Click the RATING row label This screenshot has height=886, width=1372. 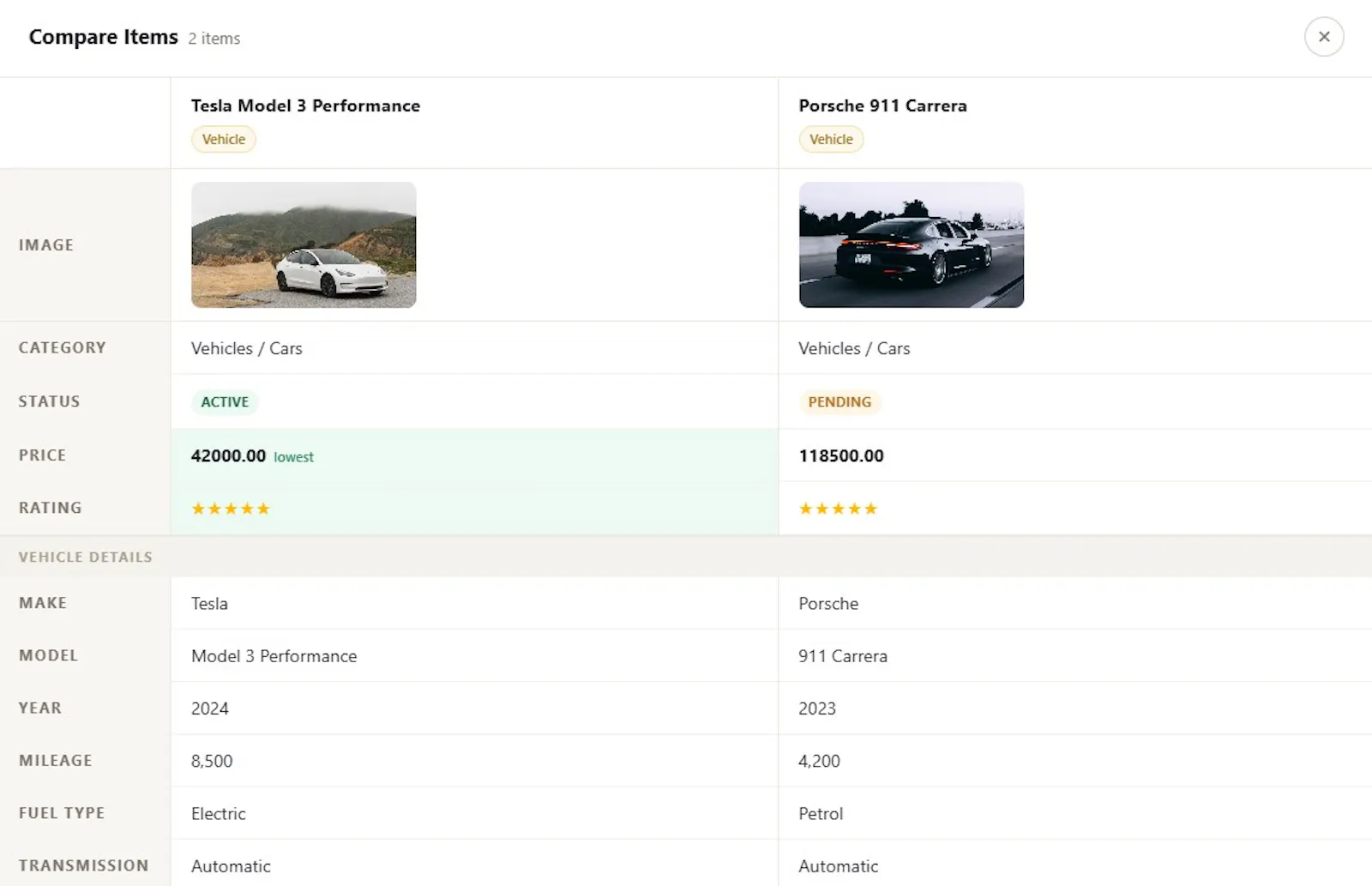click(51, 508)
